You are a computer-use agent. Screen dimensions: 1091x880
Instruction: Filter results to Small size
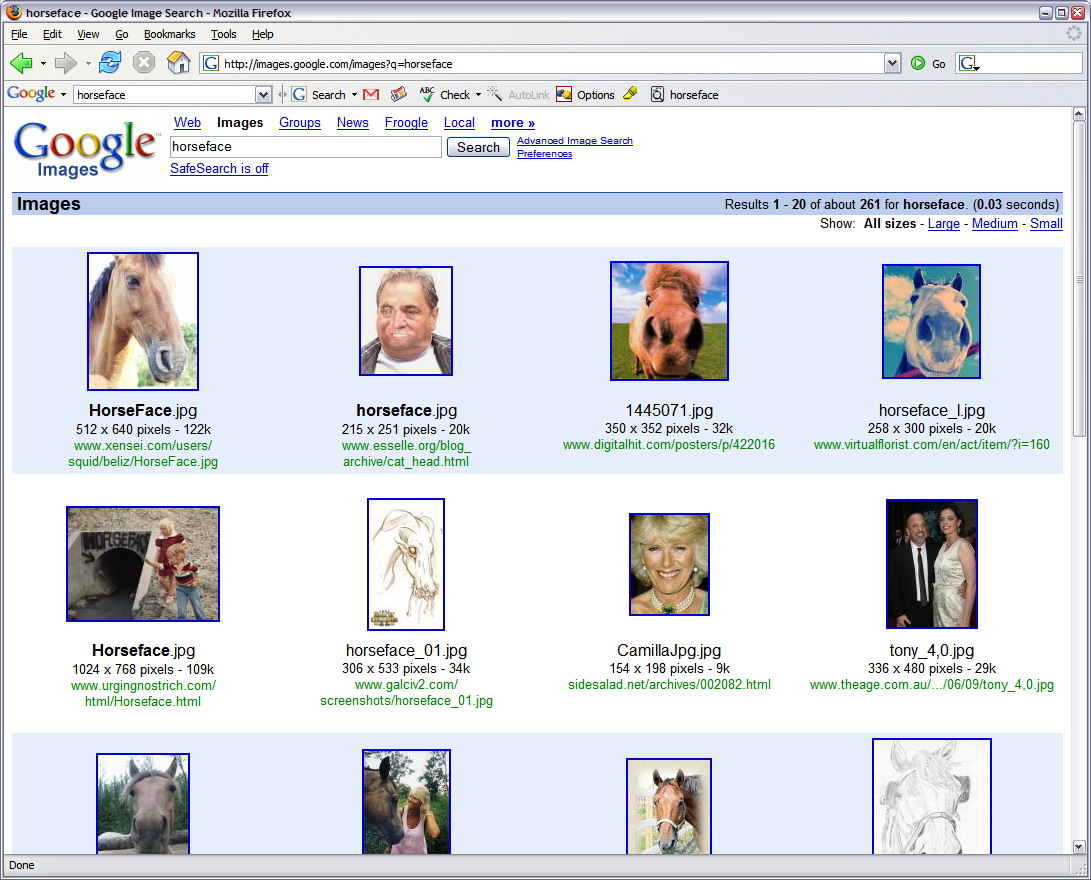1046,223
